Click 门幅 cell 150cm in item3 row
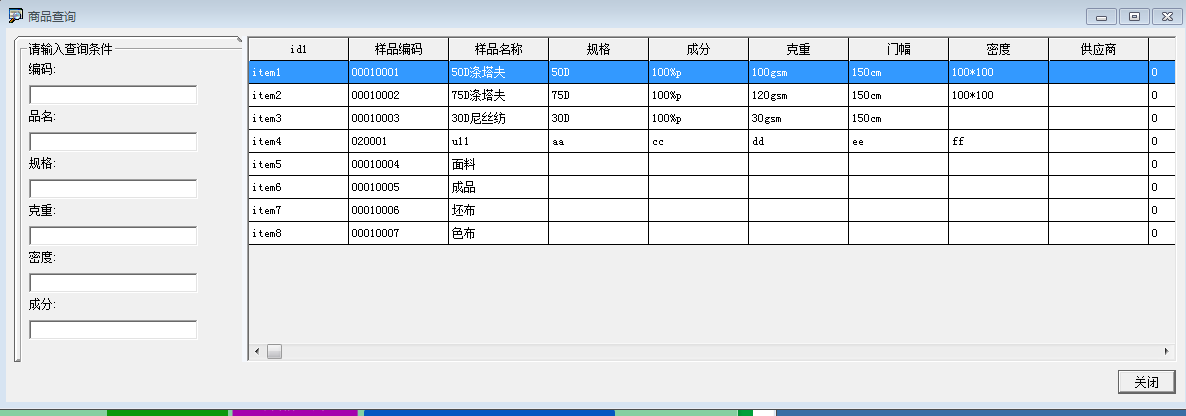 (x=899, y=119)
